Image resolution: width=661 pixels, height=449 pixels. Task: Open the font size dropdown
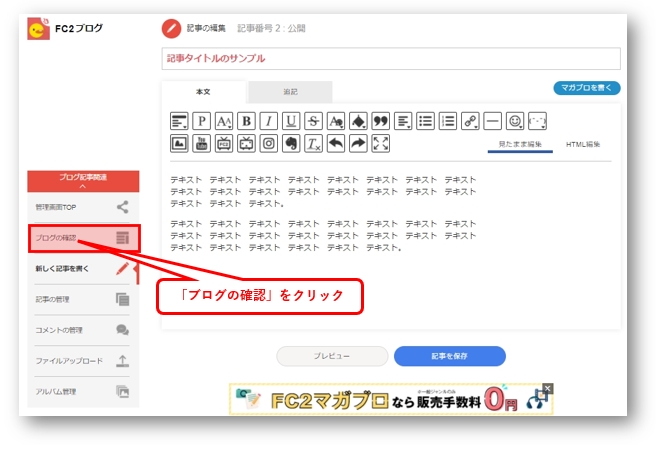coord(224,121)
